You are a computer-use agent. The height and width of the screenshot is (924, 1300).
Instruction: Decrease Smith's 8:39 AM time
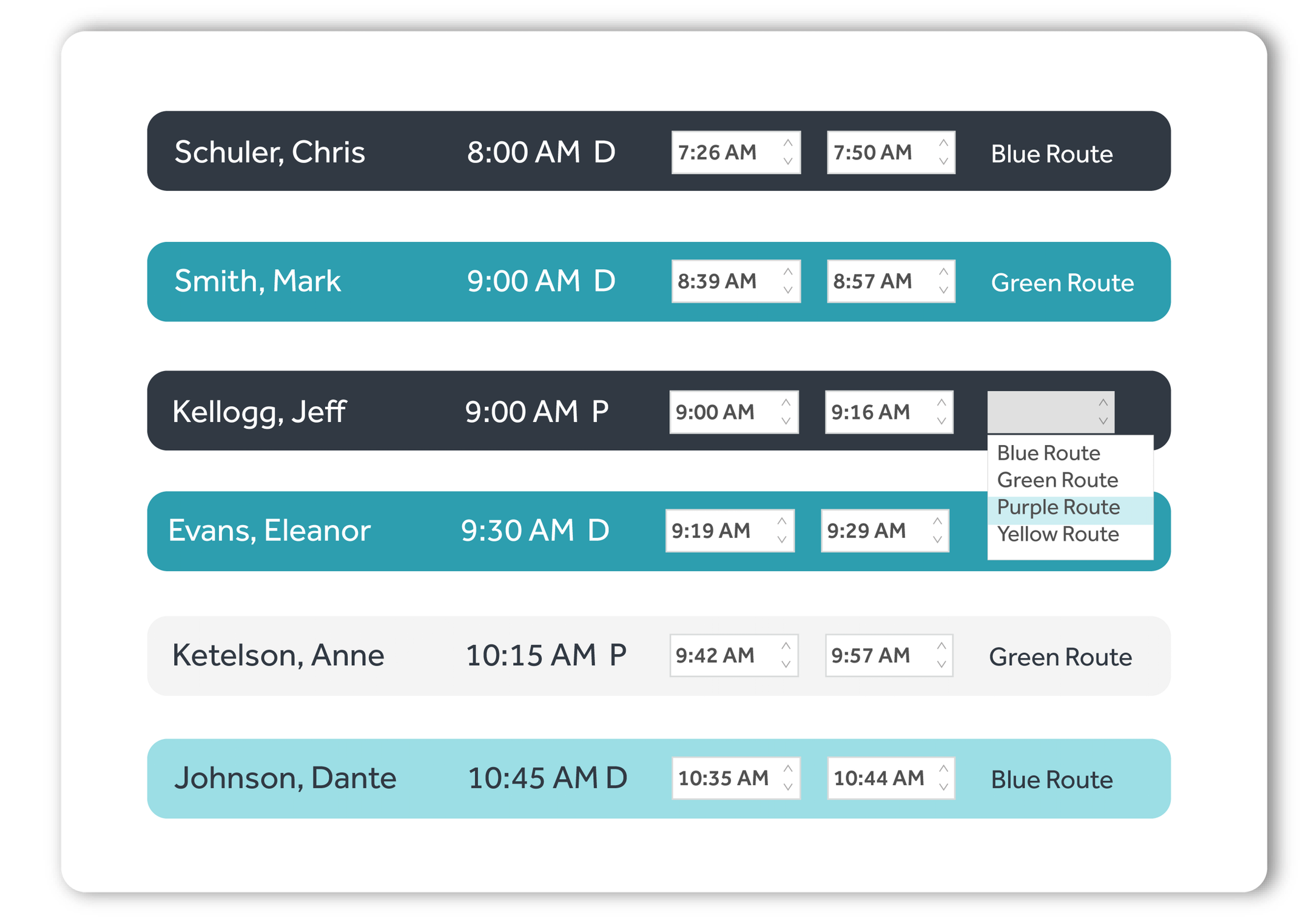[787, 290]
